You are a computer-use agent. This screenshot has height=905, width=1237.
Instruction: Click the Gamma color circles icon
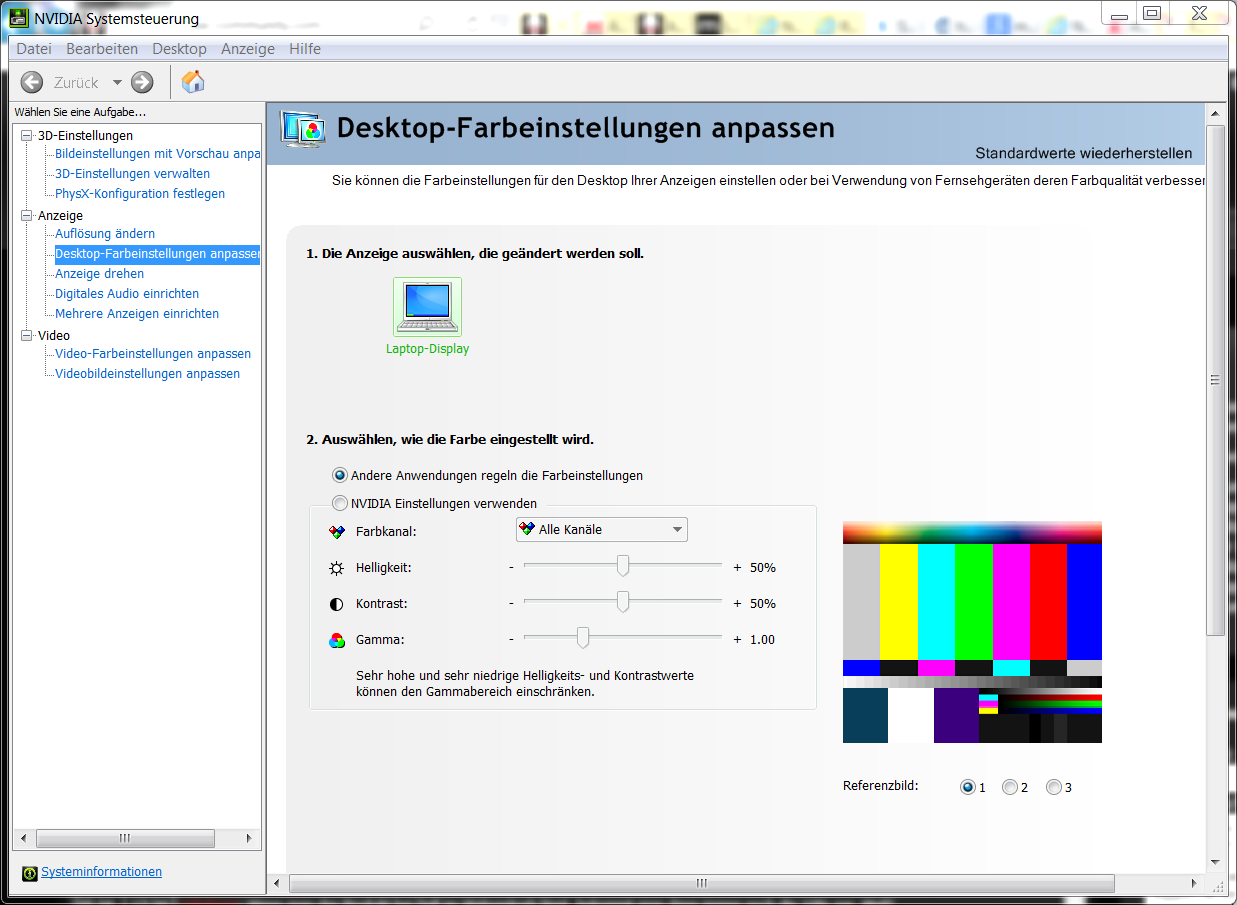point(336,640)
